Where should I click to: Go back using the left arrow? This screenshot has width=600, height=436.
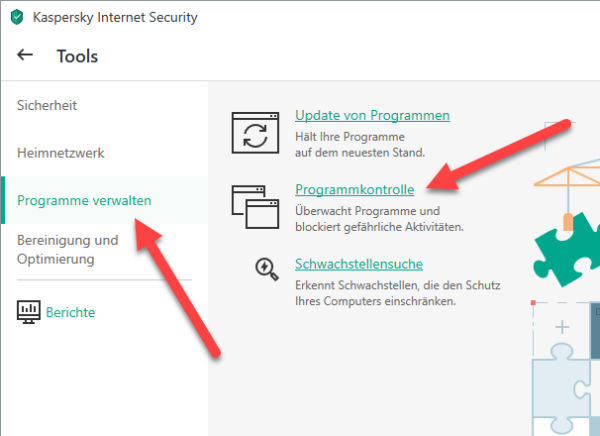point(25,55)
